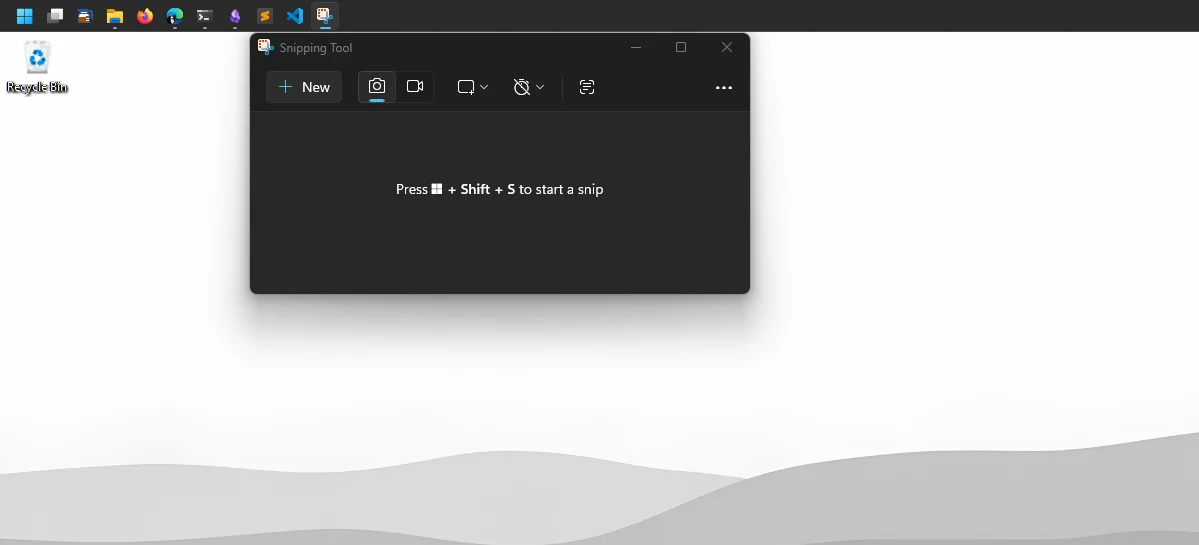
Task: Open the purple crystal Obsidian icon
Action: (x=235, y=16)
